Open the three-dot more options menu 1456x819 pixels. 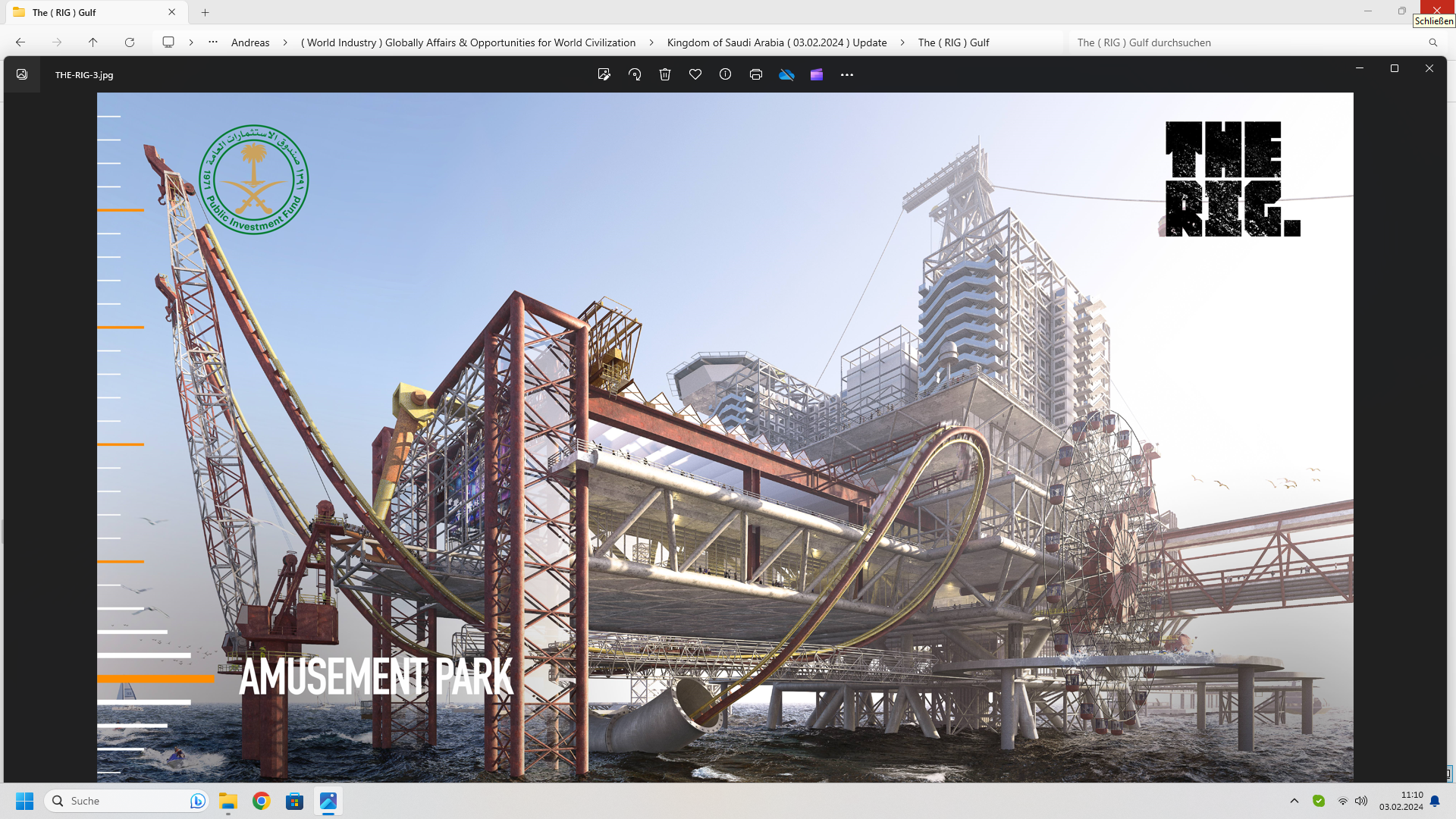[847, 74]
